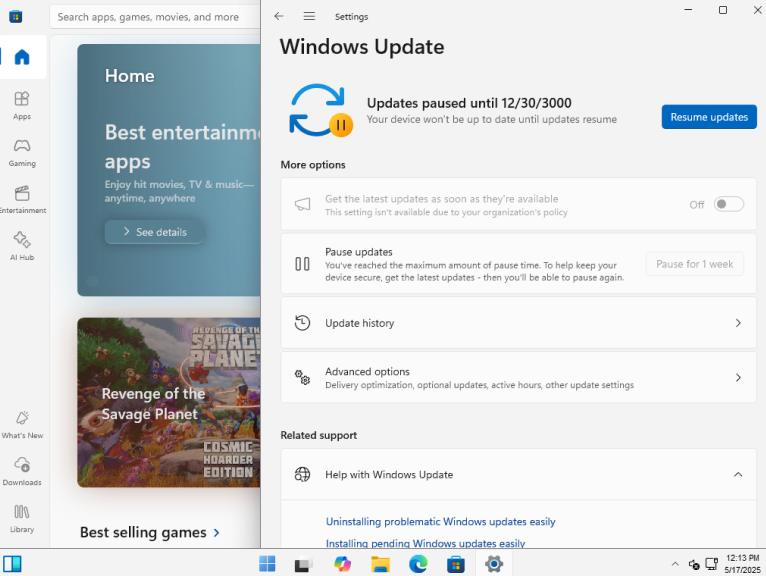This screenshot has height=576, width=766.
Task: Click the Windows Update paused sync icon
Action: [320, 110]
